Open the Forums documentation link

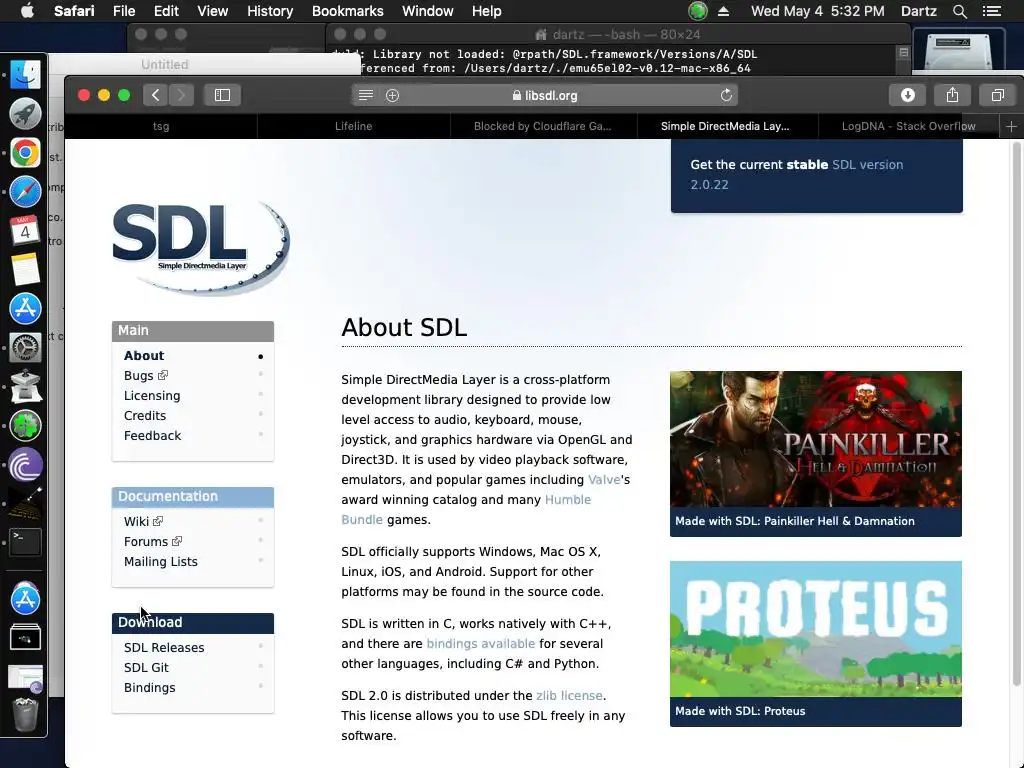[x=153, y=541]
